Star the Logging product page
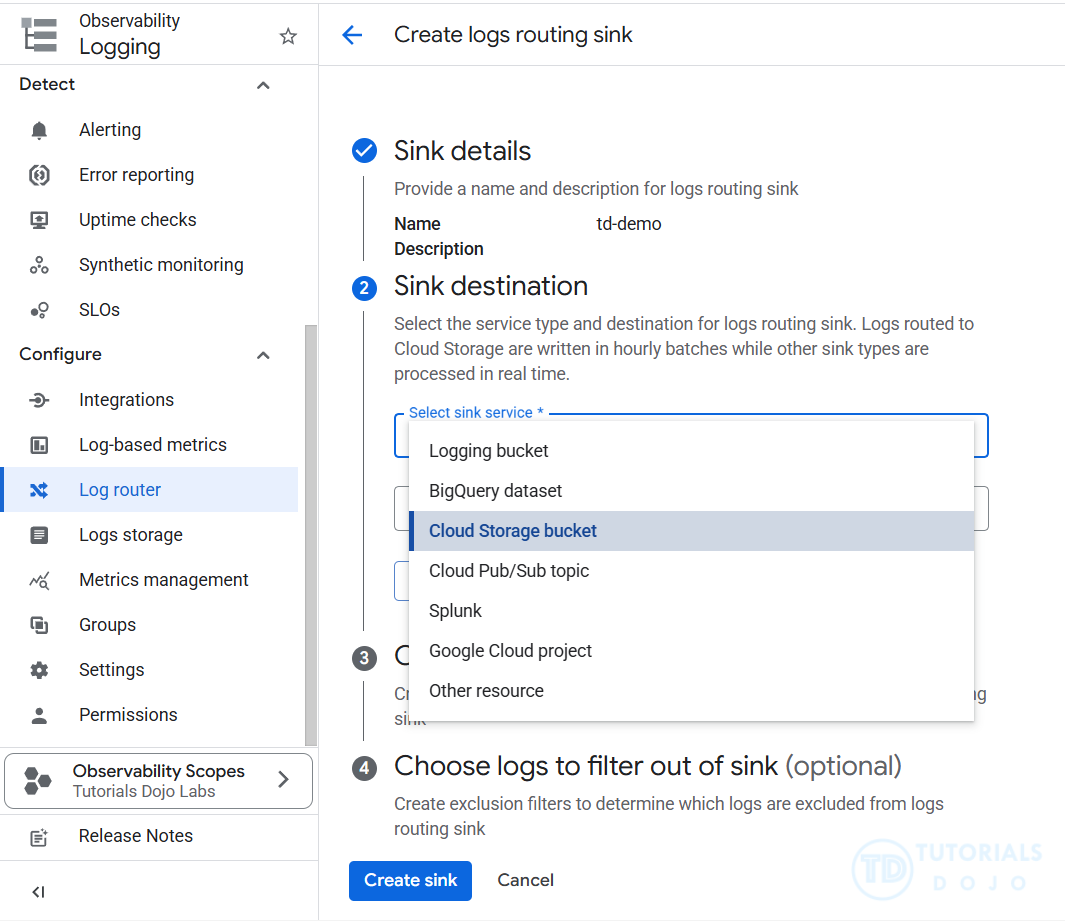 [288, 36]
